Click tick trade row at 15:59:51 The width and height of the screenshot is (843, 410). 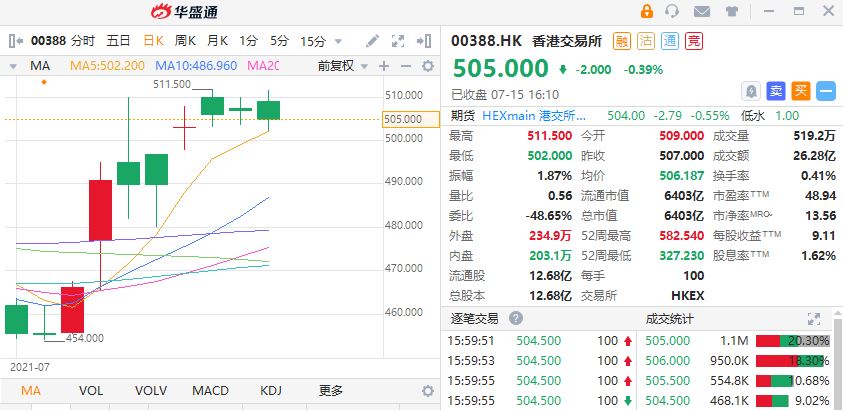pyautogui.click(x=541, y=341)
